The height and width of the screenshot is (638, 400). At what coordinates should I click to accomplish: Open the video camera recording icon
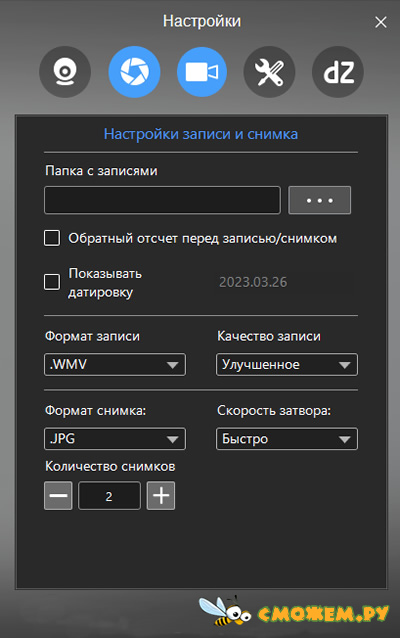click(x=202, y=72)
